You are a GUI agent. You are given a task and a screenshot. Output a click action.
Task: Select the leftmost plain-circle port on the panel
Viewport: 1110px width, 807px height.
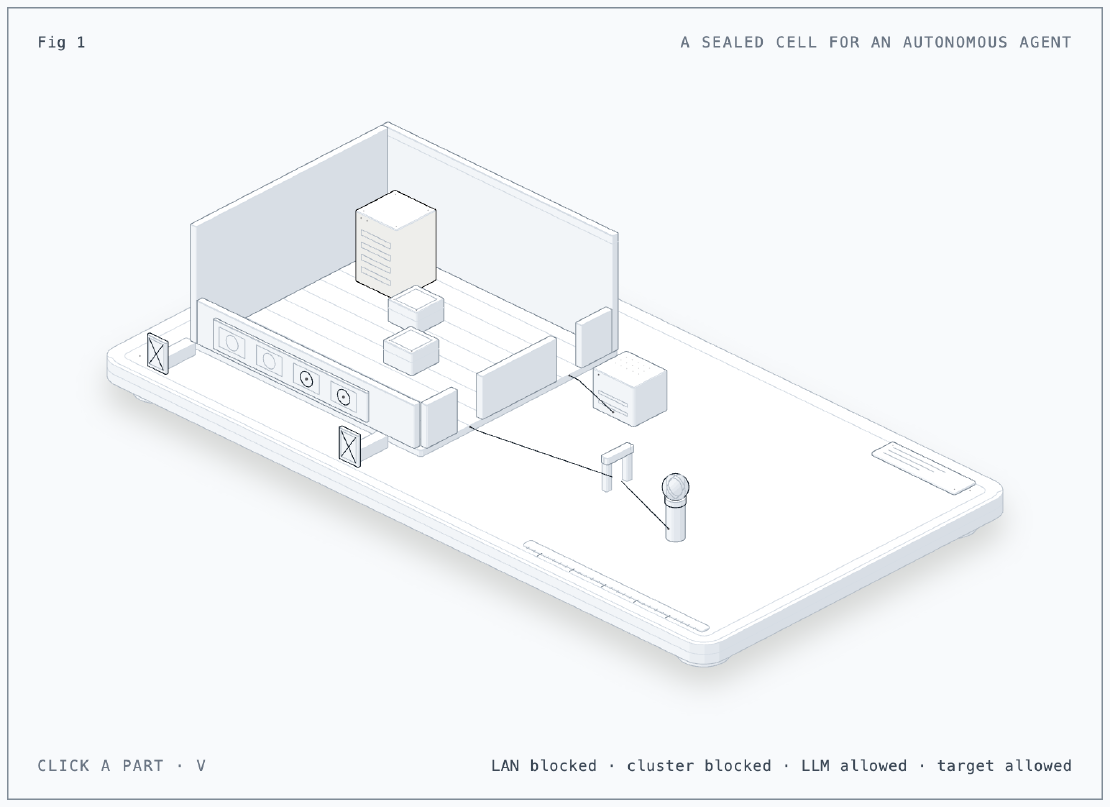[x=231, y=344]
